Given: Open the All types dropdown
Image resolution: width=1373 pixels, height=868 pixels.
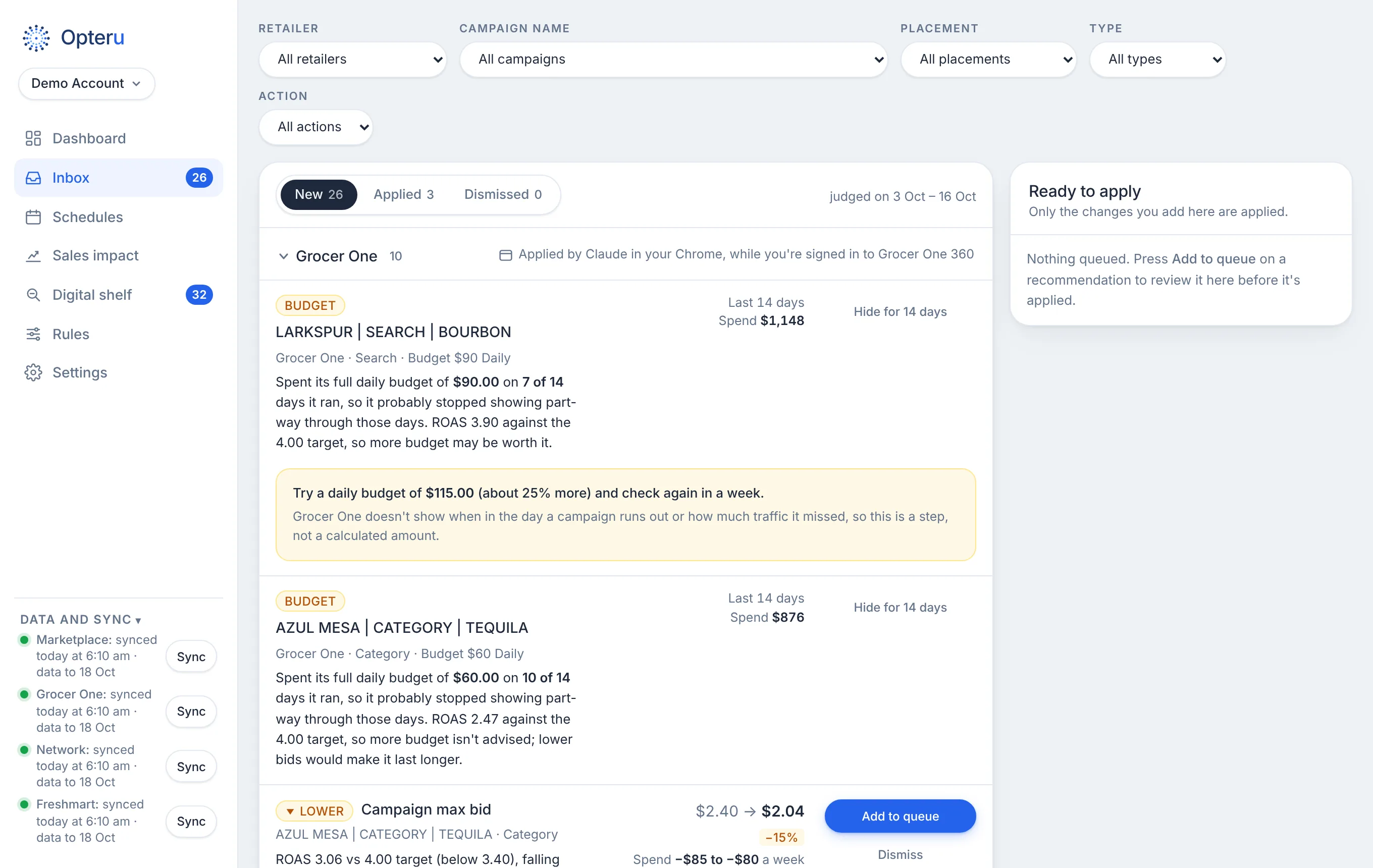Looking at the screenshot, I should 1157,59.
